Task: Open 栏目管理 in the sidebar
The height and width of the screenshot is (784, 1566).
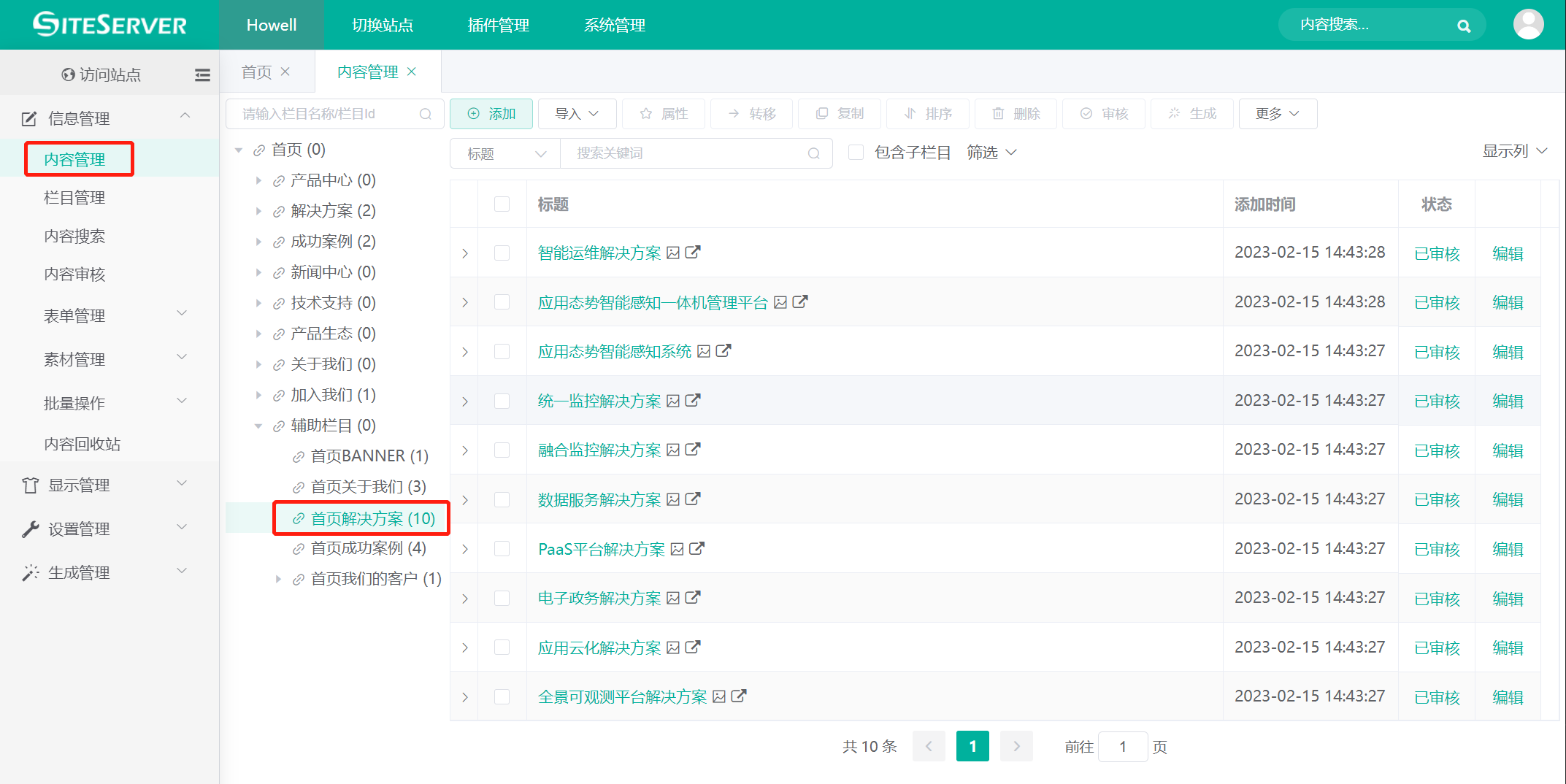Action: click(74, 197)
